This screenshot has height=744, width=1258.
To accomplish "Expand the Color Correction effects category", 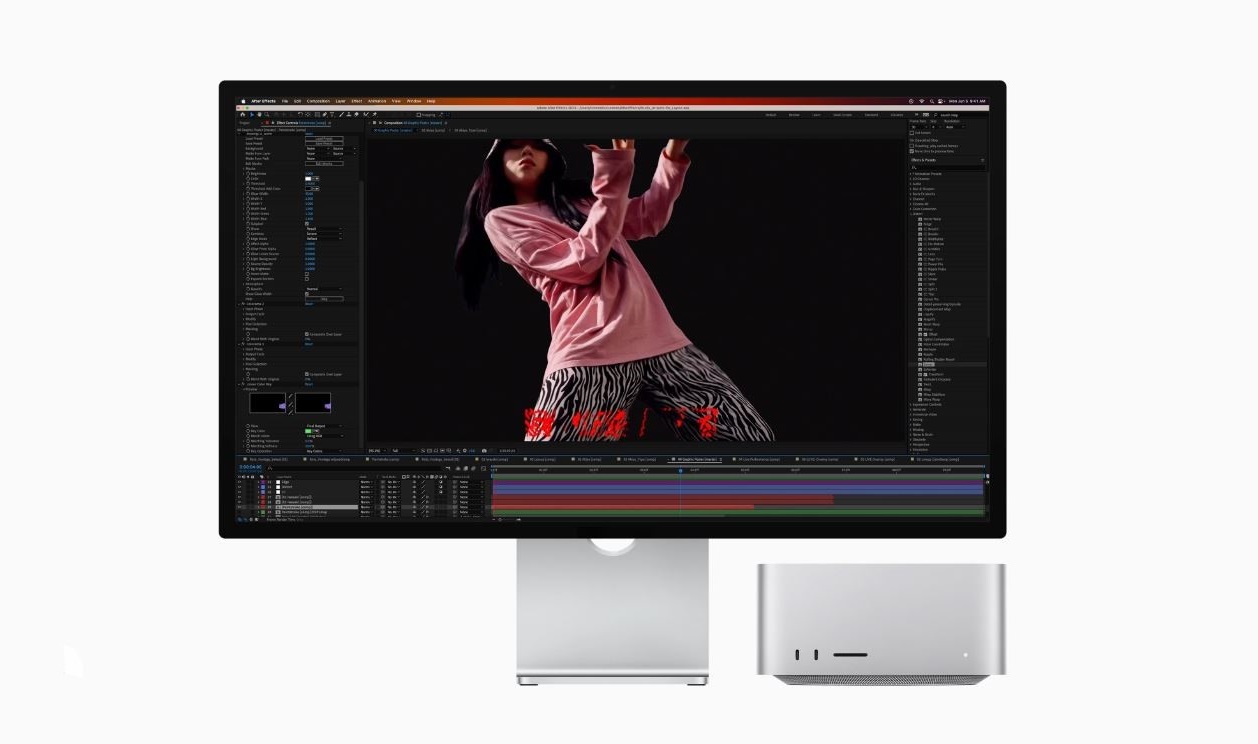I will pos(910,209).
